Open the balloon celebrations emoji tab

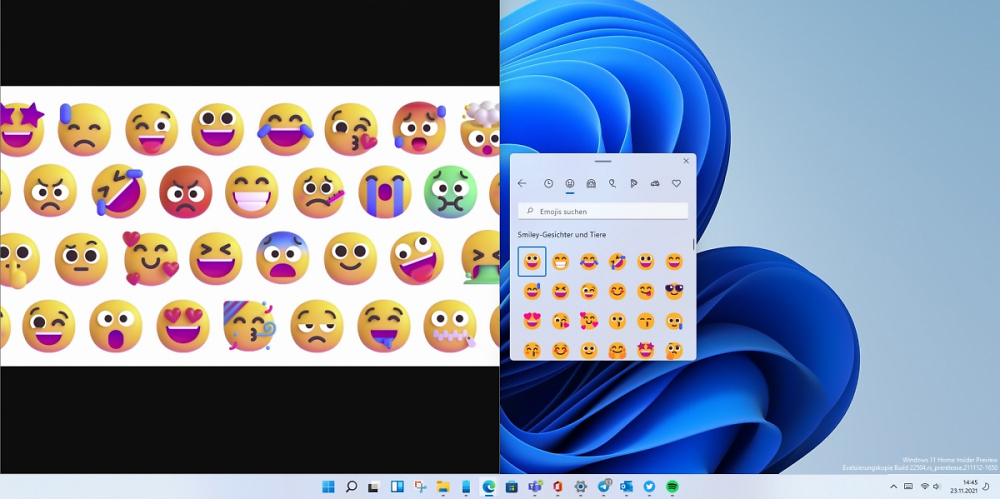612,184
